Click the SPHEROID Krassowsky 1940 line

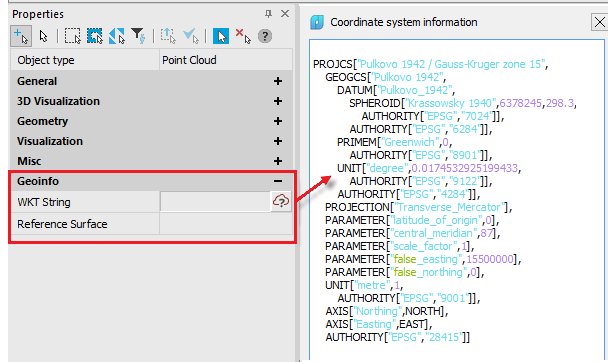click(463, 103)
